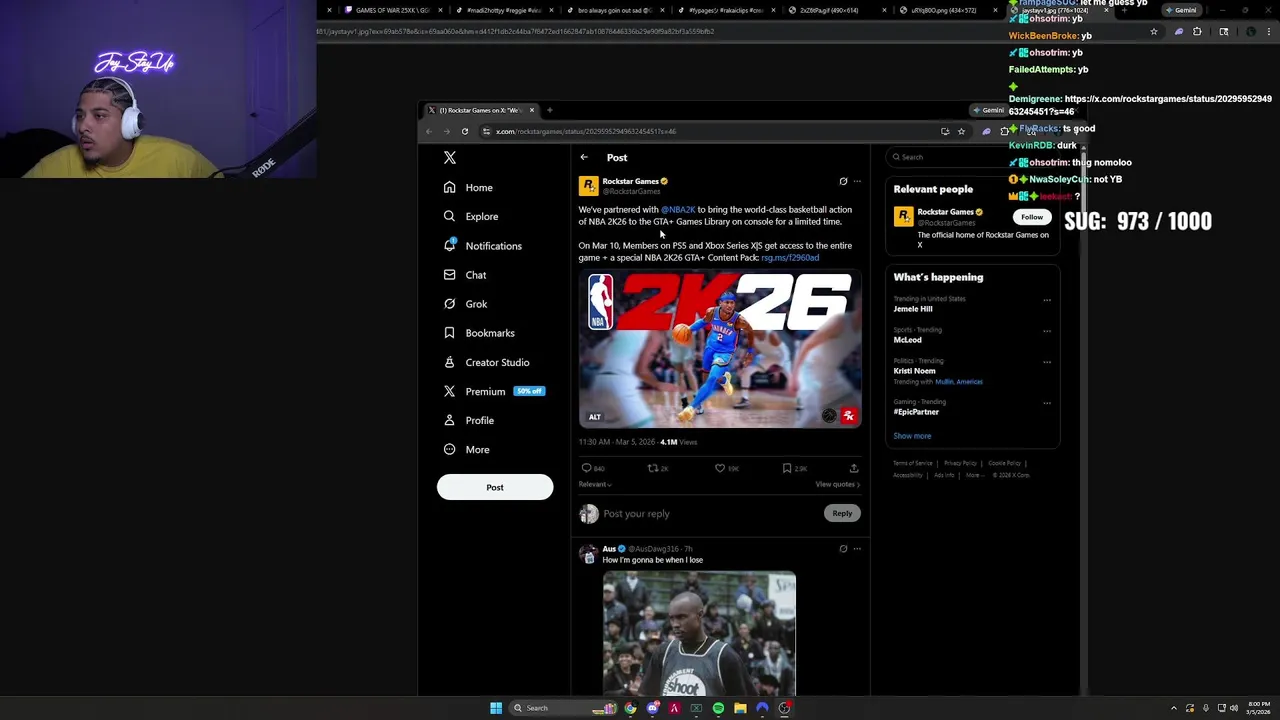Open more options for Kristi Noem trend

pos(1047,362)
